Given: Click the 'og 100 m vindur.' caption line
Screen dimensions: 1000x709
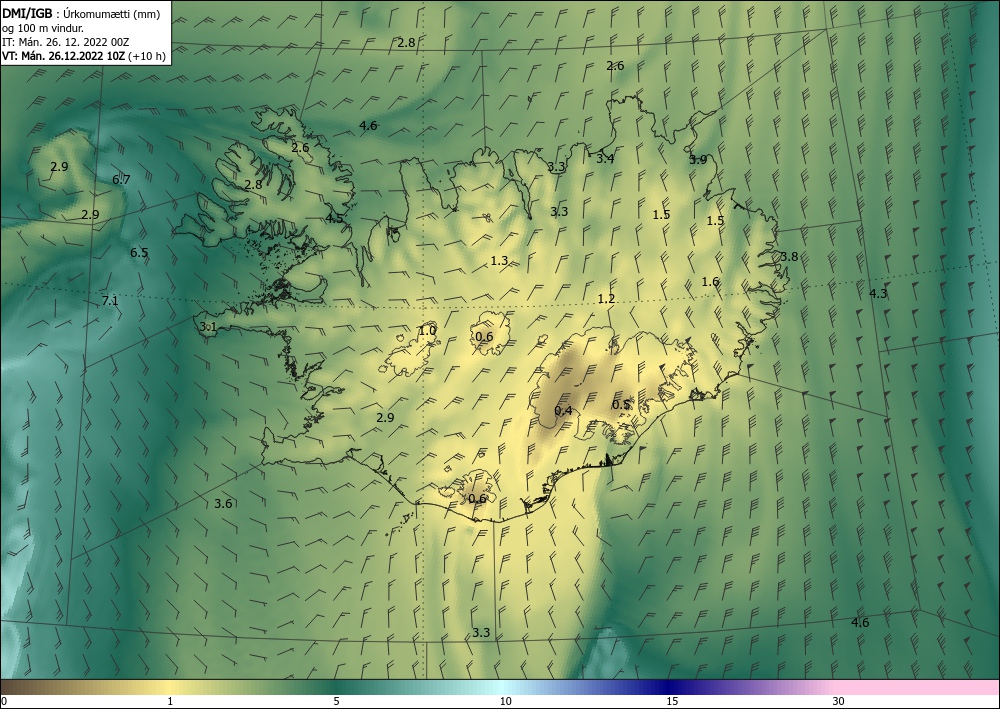Looking at the screenshot, I should [x=43, y=28].
